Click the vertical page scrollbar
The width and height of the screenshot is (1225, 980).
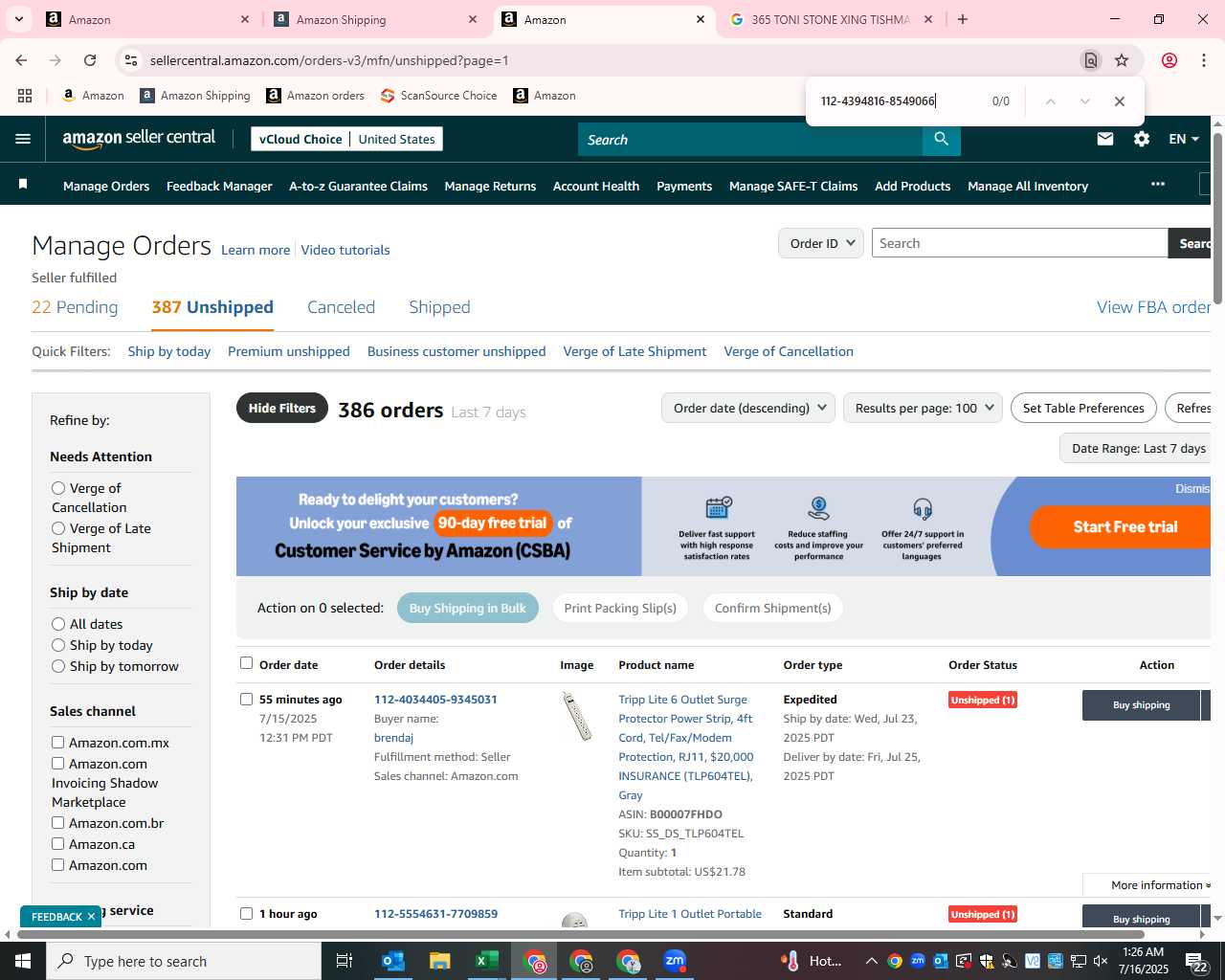click(x=1217, y=220)
